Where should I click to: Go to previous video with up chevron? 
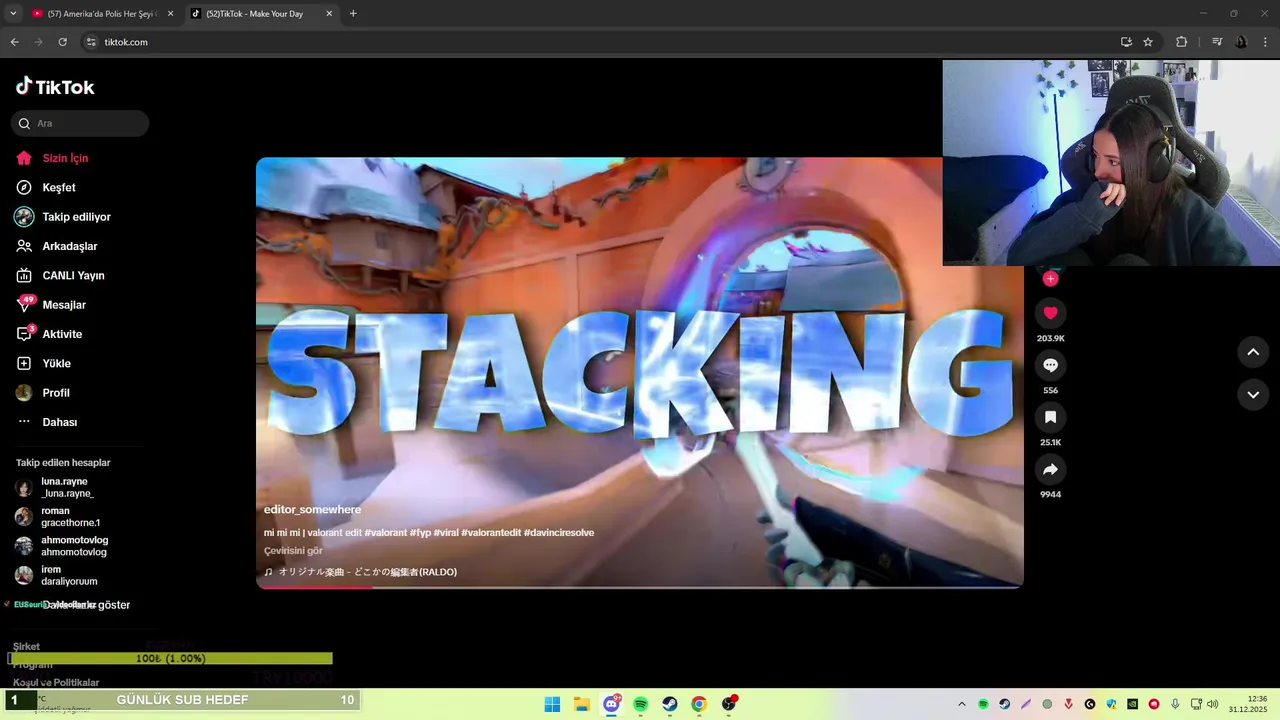point(1253,352)
